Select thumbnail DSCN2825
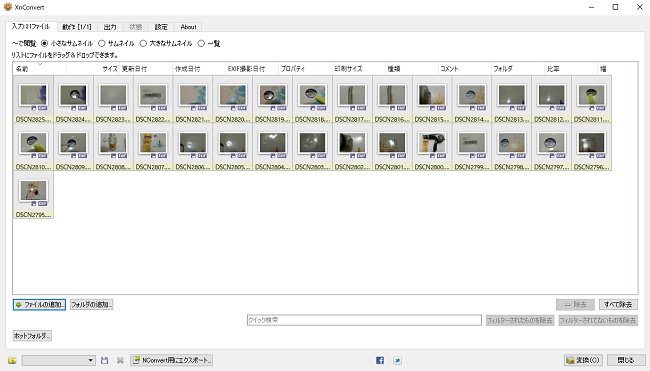 [34, 99]
